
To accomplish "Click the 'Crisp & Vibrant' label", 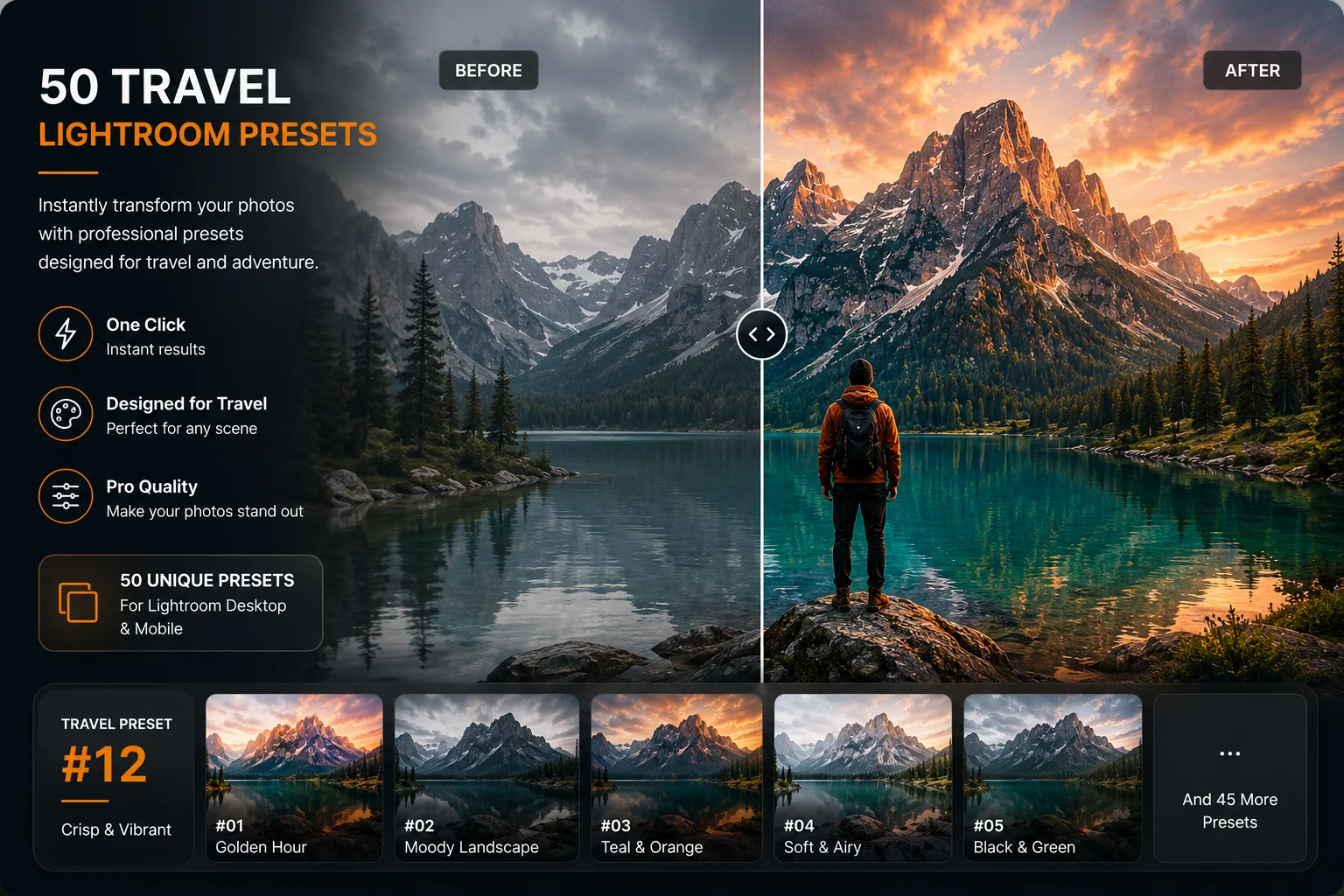I will [x=116, y=829].
